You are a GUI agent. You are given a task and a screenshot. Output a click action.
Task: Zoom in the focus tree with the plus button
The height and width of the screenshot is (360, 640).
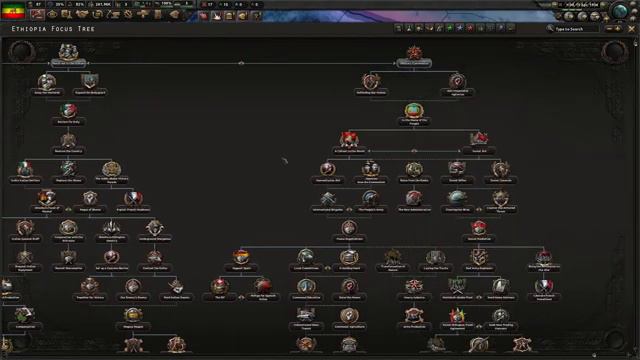pyautogui.click(x=617, y=29)
